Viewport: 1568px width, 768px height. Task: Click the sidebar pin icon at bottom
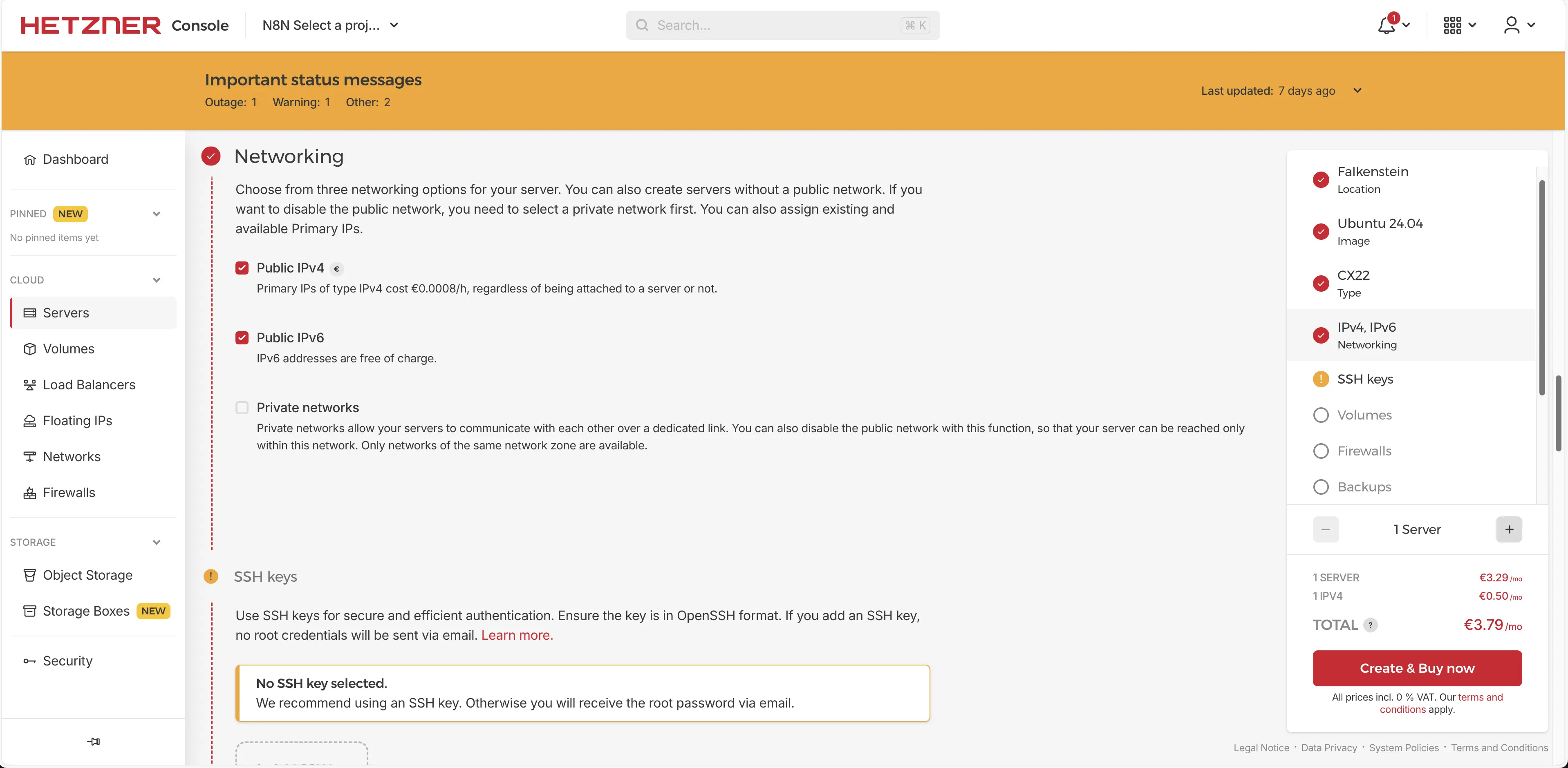pos(93,741)
